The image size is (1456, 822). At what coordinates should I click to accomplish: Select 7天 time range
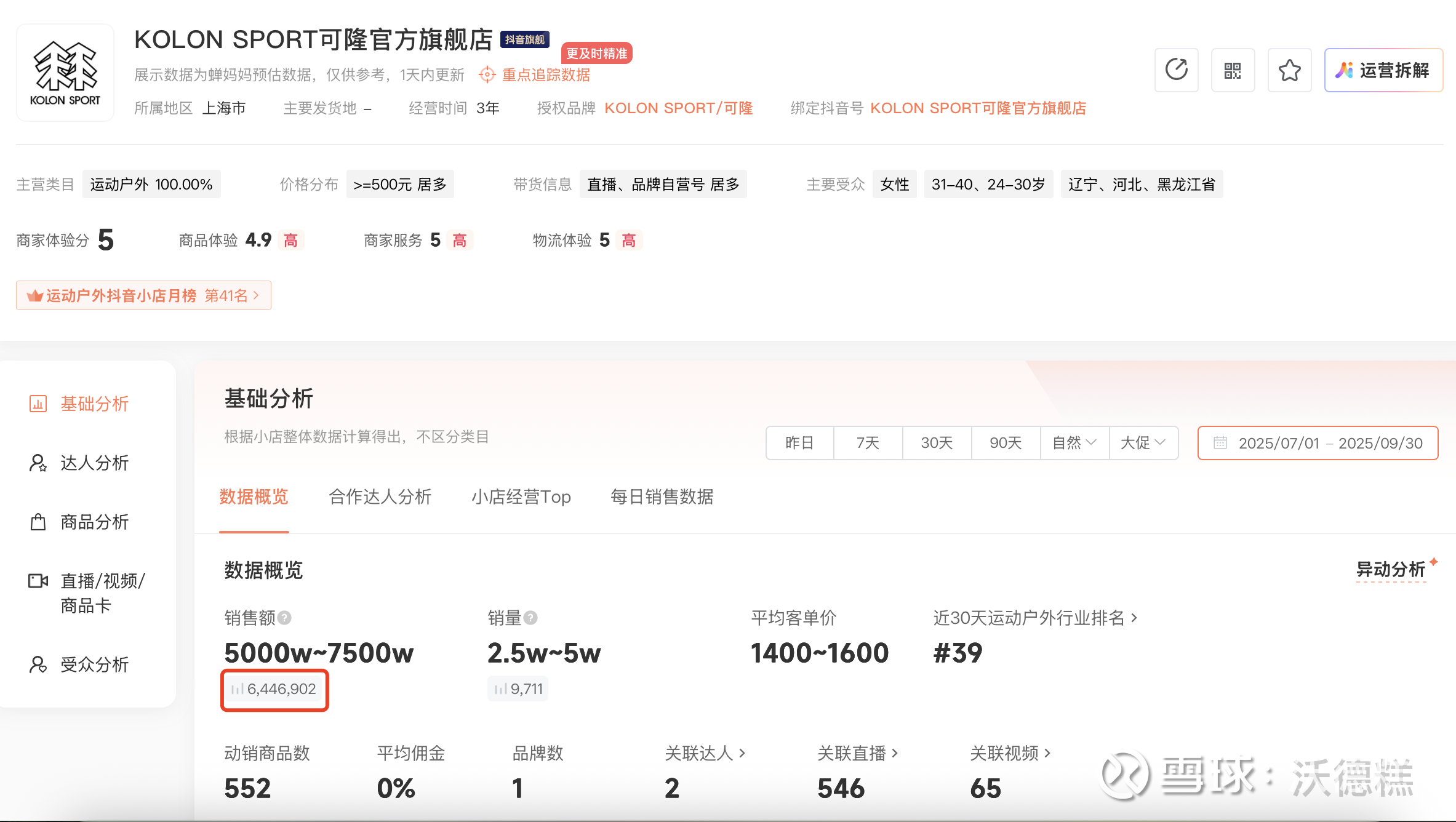coord(868,443)
